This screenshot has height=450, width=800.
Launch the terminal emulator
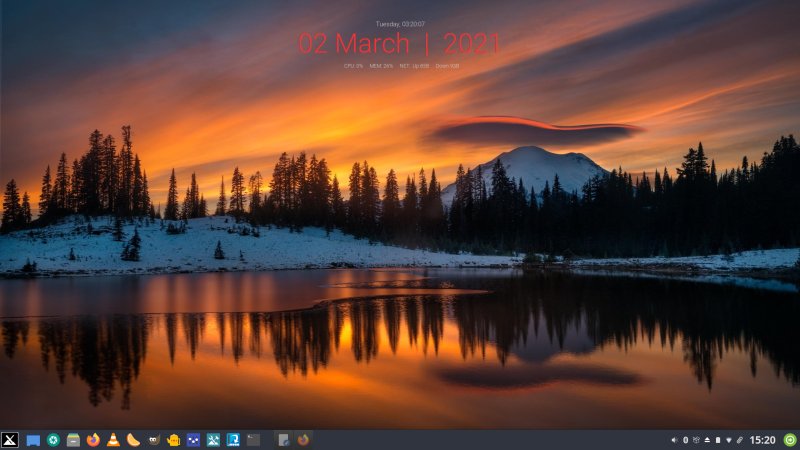254,440
